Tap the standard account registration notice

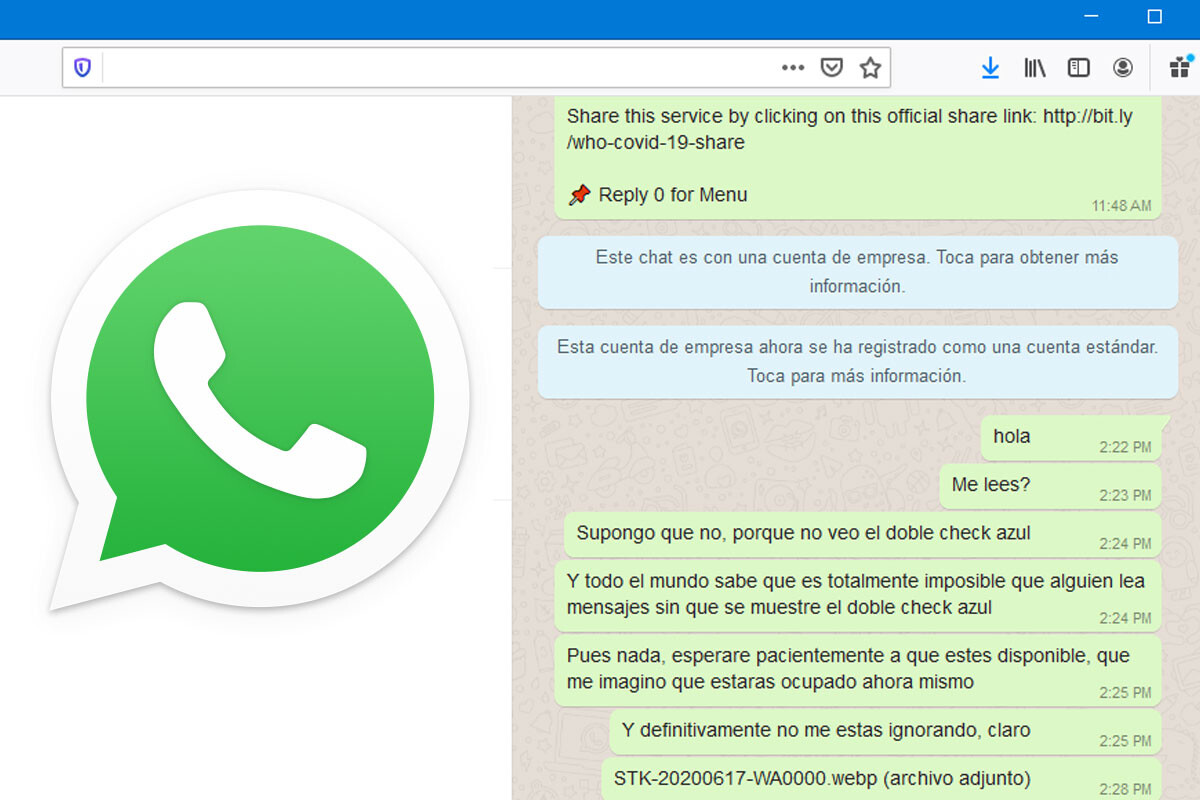tap(857, 362)
